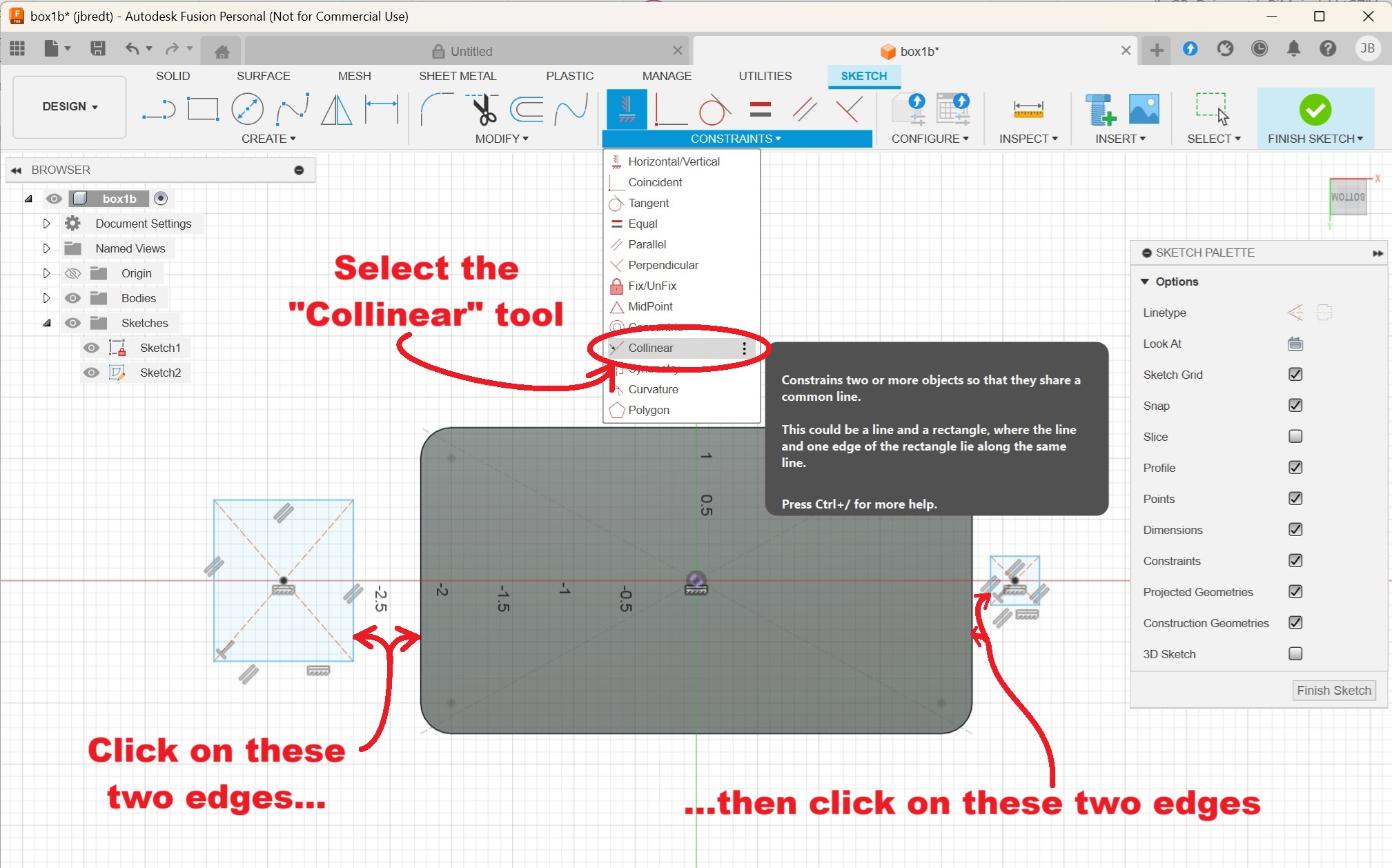Click the BOTTOM view cube face
The width and height of the screenshot is (1392, 868).
[1347, 197]
